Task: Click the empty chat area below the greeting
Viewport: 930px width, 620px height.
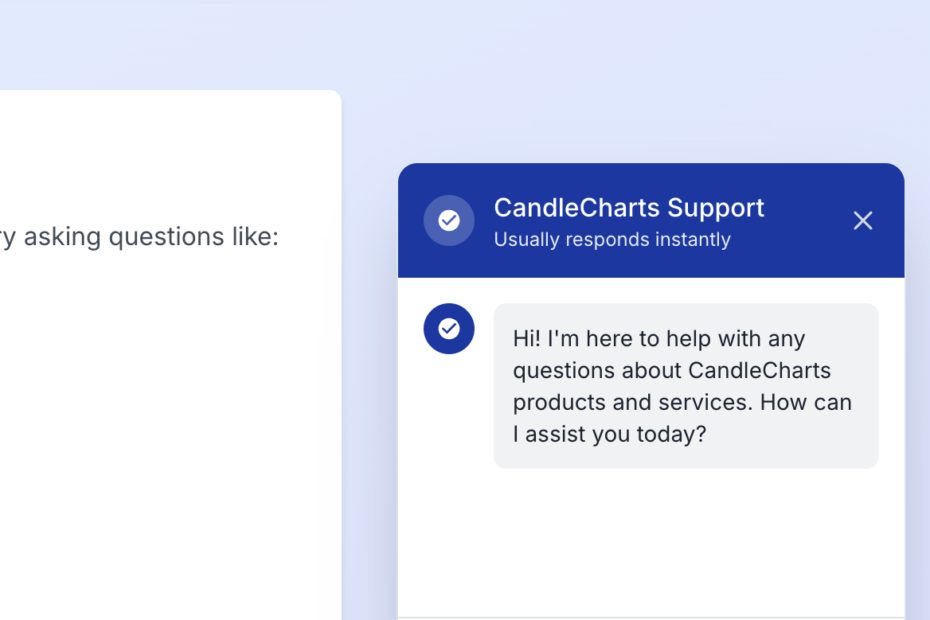Action: click(650, 540)
